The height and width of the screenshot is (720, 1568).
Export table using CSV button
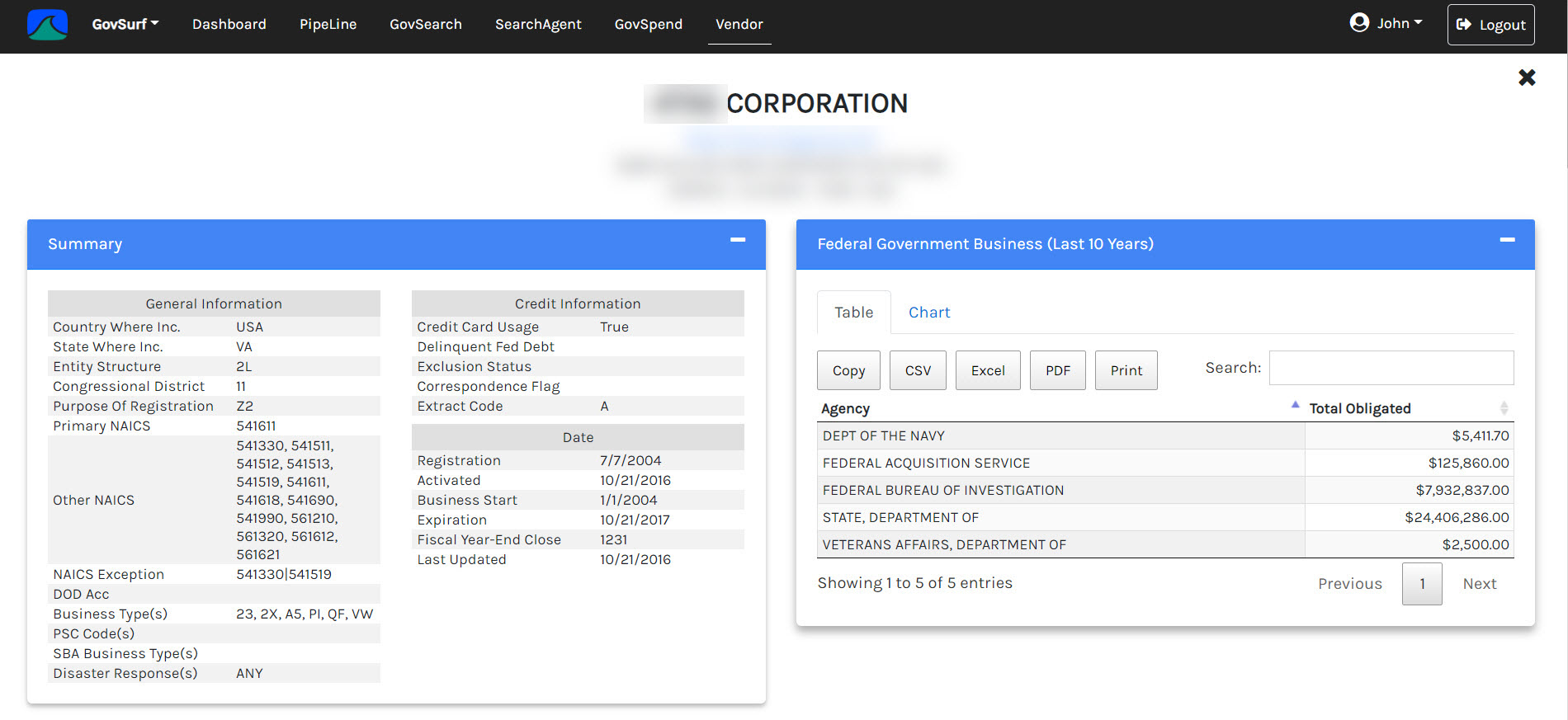918,370
